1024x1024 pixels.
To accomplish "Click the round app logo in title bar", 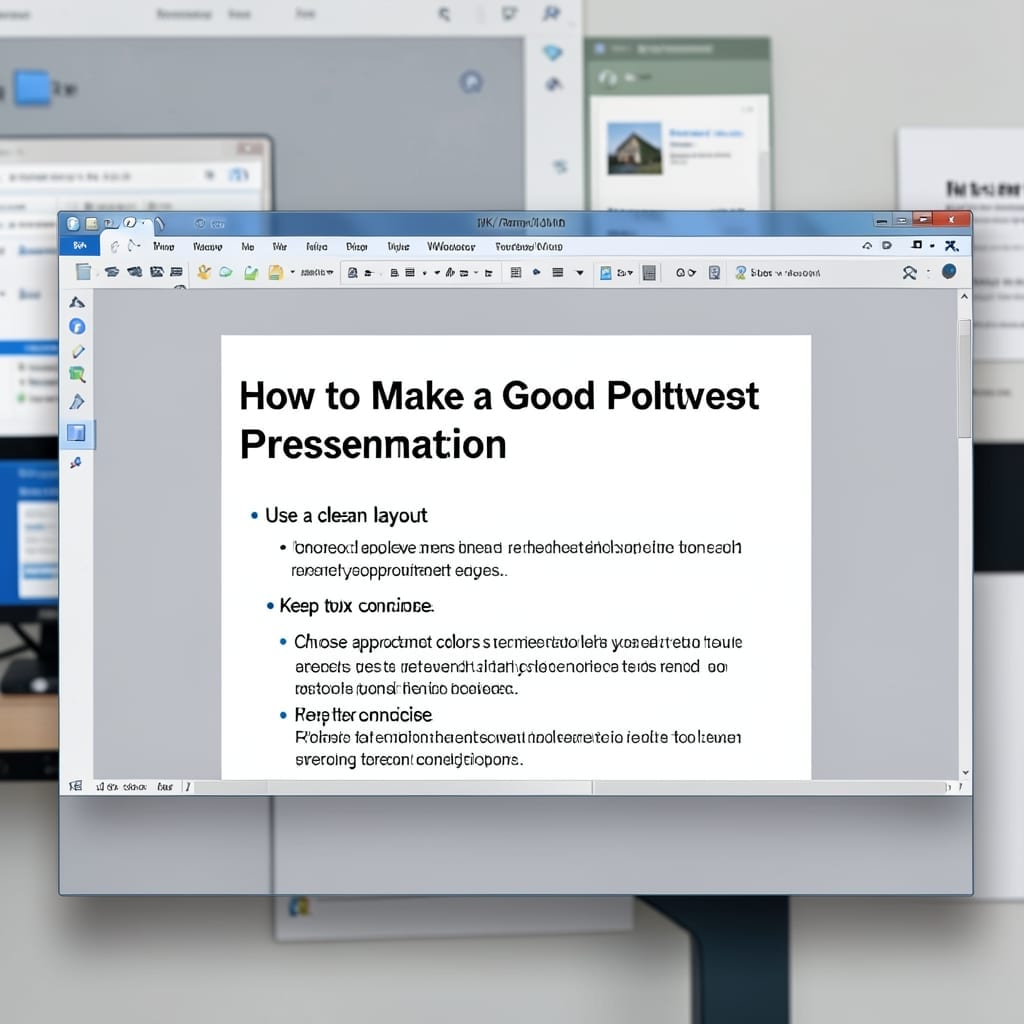I will pos(73,223).
